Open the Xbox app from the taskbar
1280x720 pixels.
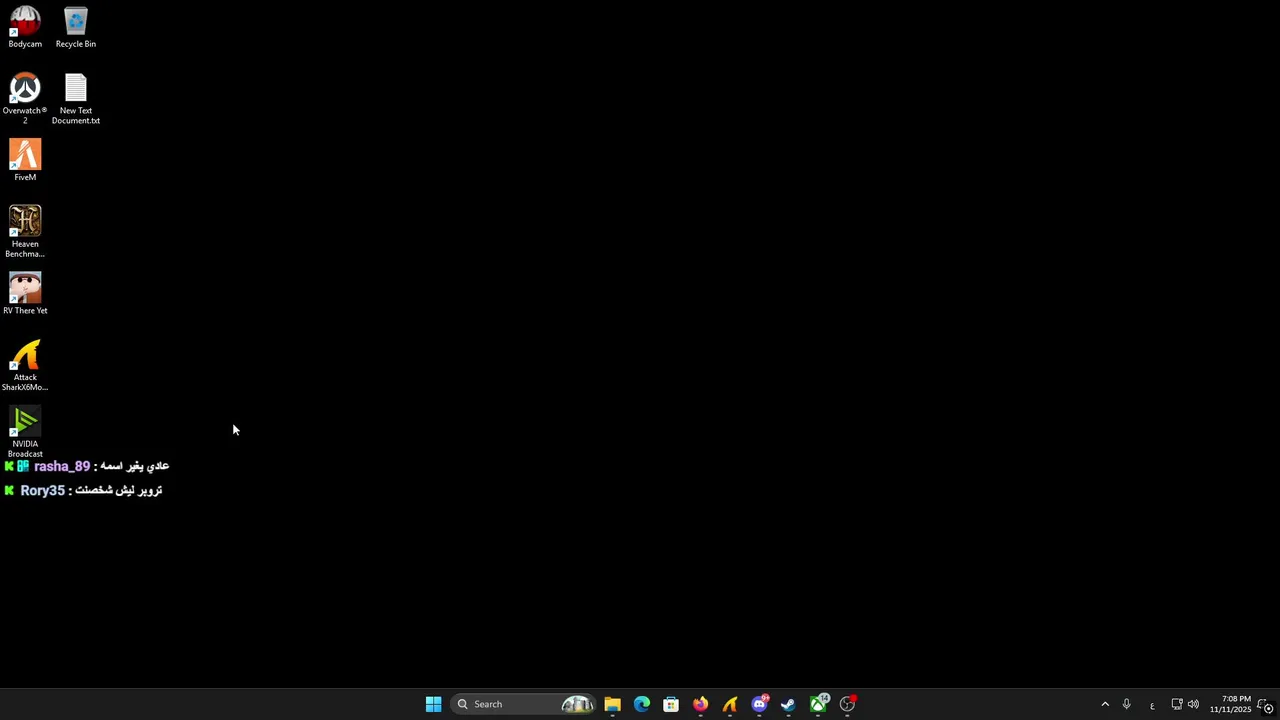pyautogui.click(x=818, y=704)
